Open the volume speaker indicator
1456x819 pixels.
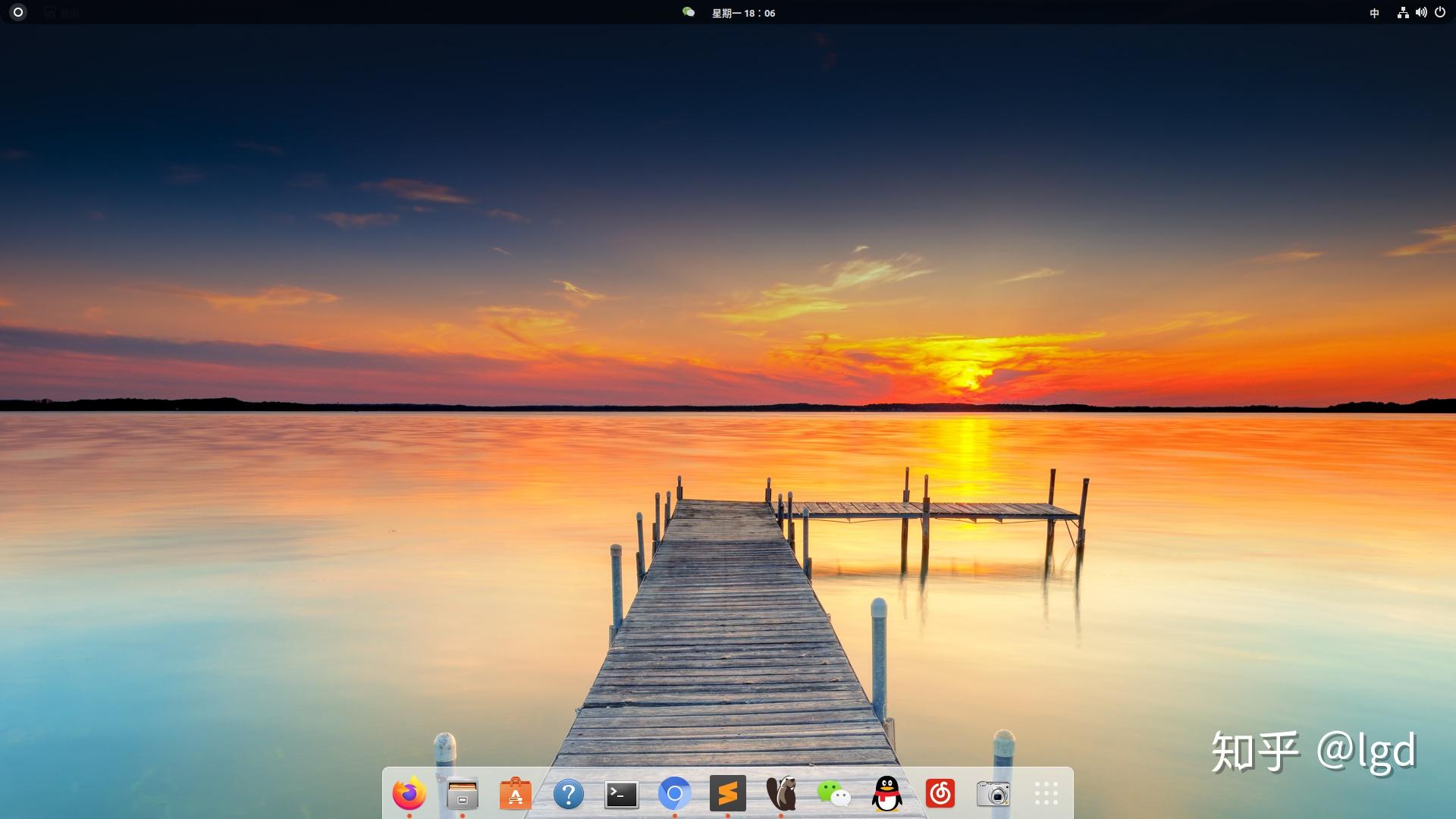tap(1421, 13)
